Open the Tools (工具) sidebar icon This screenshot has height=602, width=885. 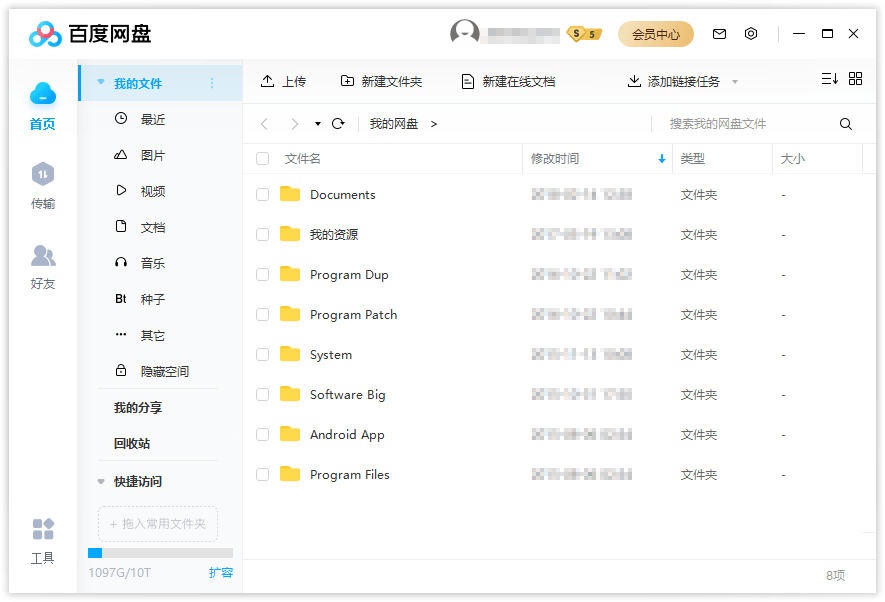pos(42,540)
